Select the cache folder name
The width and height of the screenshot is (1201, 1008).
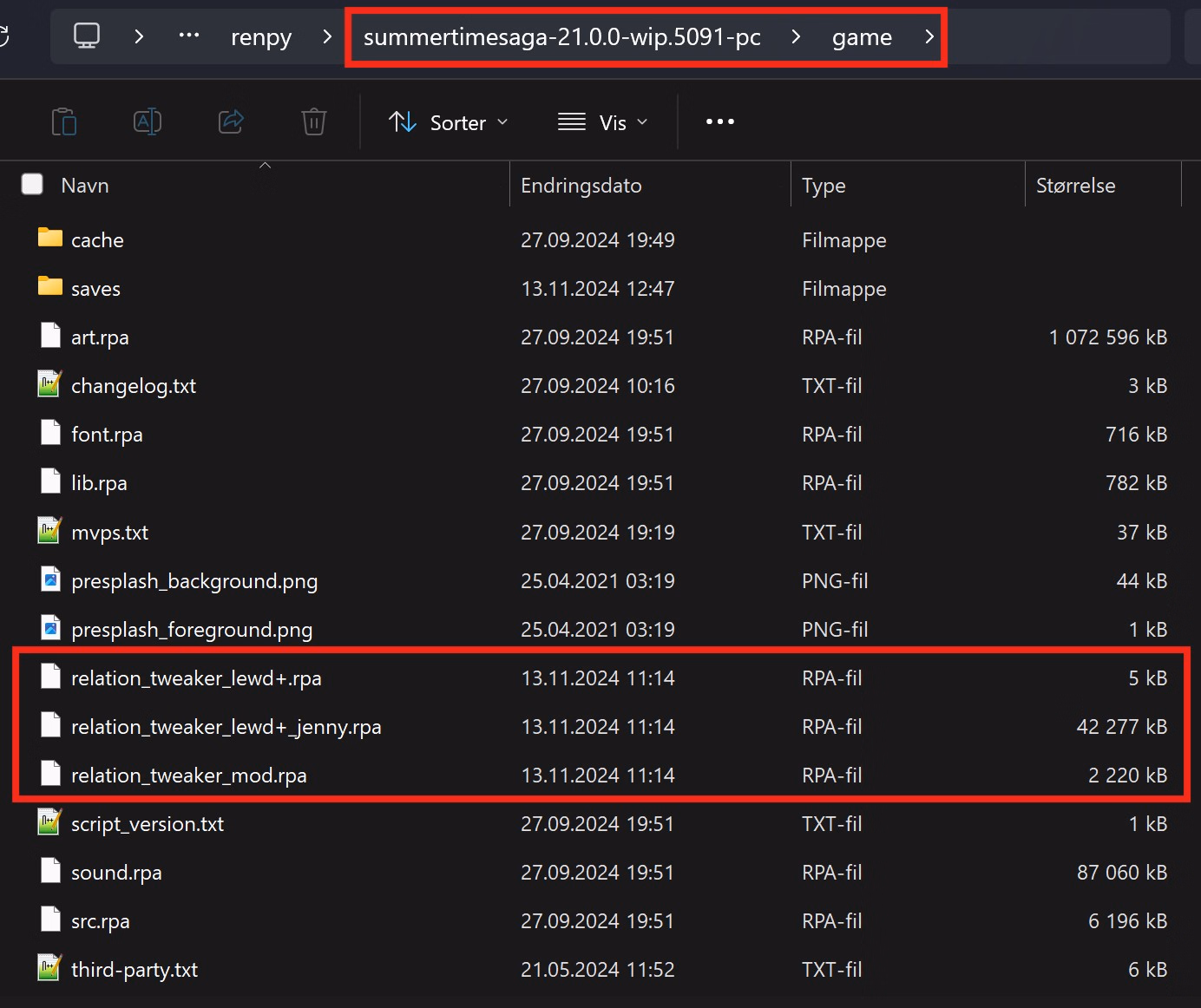pyautogui.click(x=97, y=240)
